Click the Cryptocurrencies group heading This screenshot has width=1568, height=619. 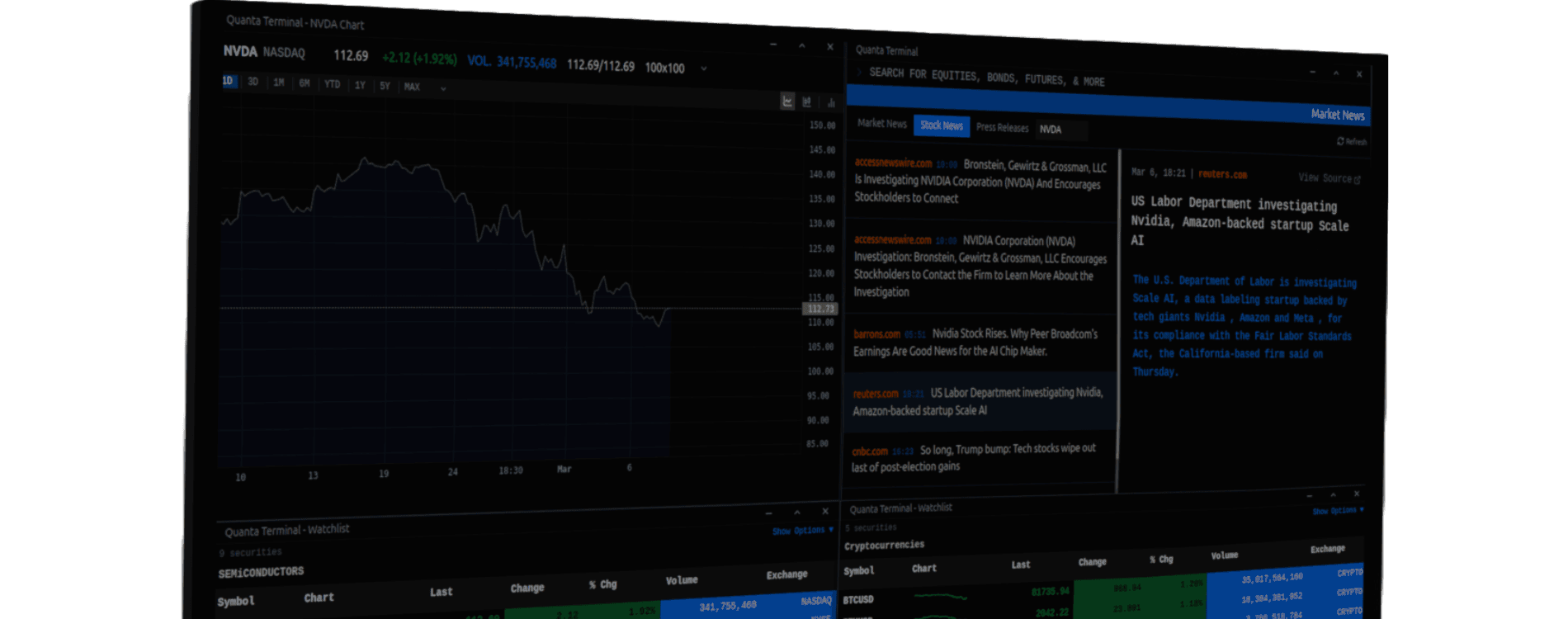tap(884, 546)
